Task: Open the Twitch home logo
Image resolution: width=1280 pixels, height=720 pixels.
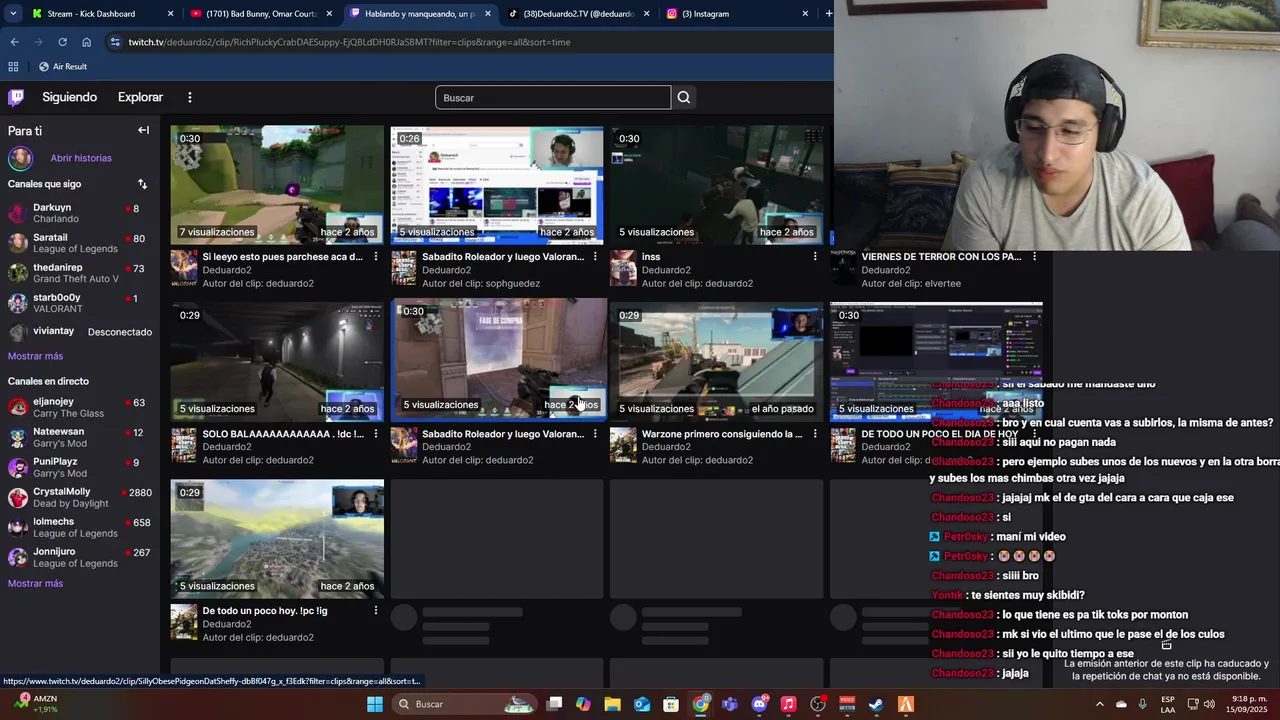Action: tap(16, 97)
